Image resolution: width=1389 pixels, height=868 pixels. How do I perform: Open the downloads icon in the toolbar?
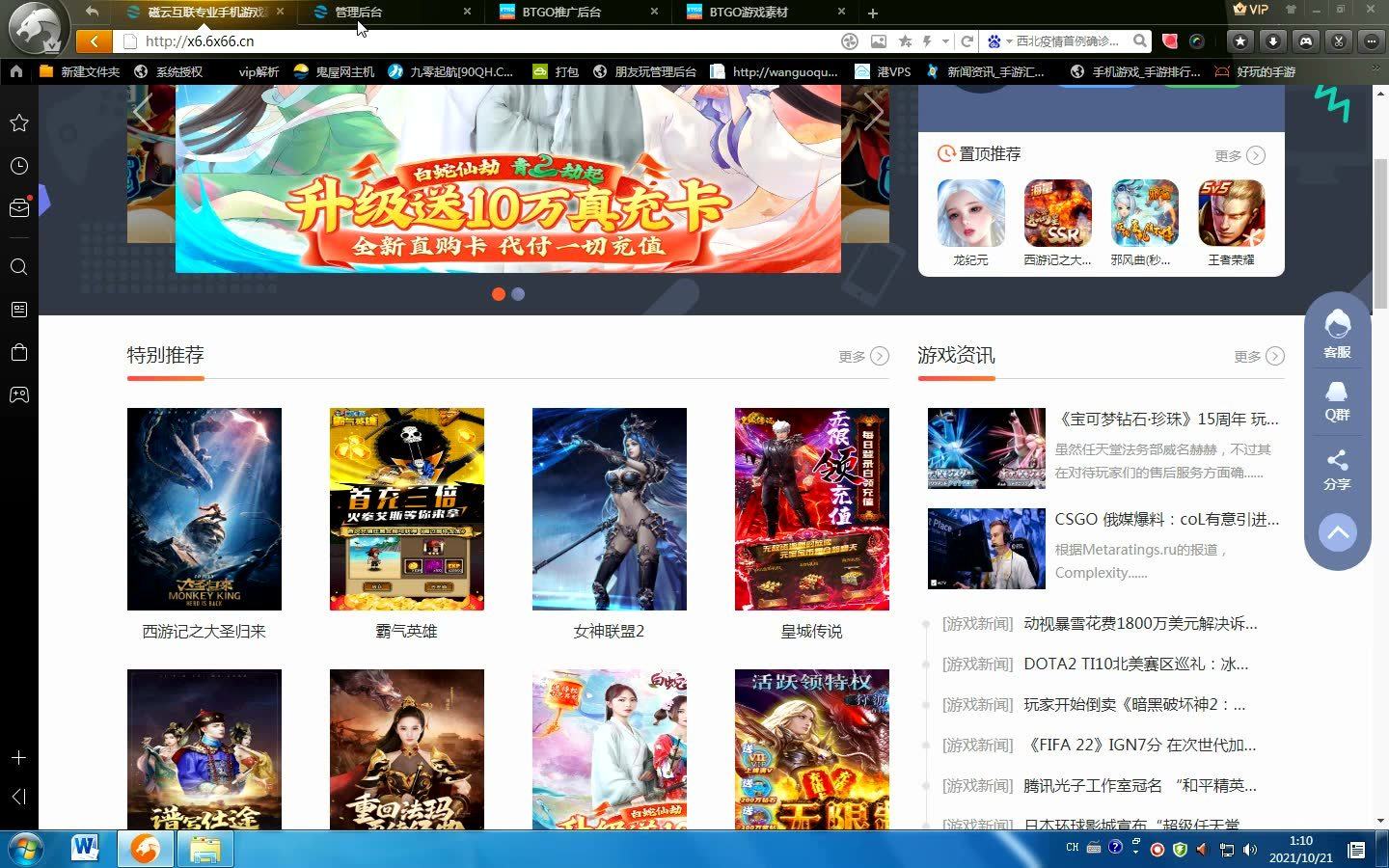(x=1272, y=41)
